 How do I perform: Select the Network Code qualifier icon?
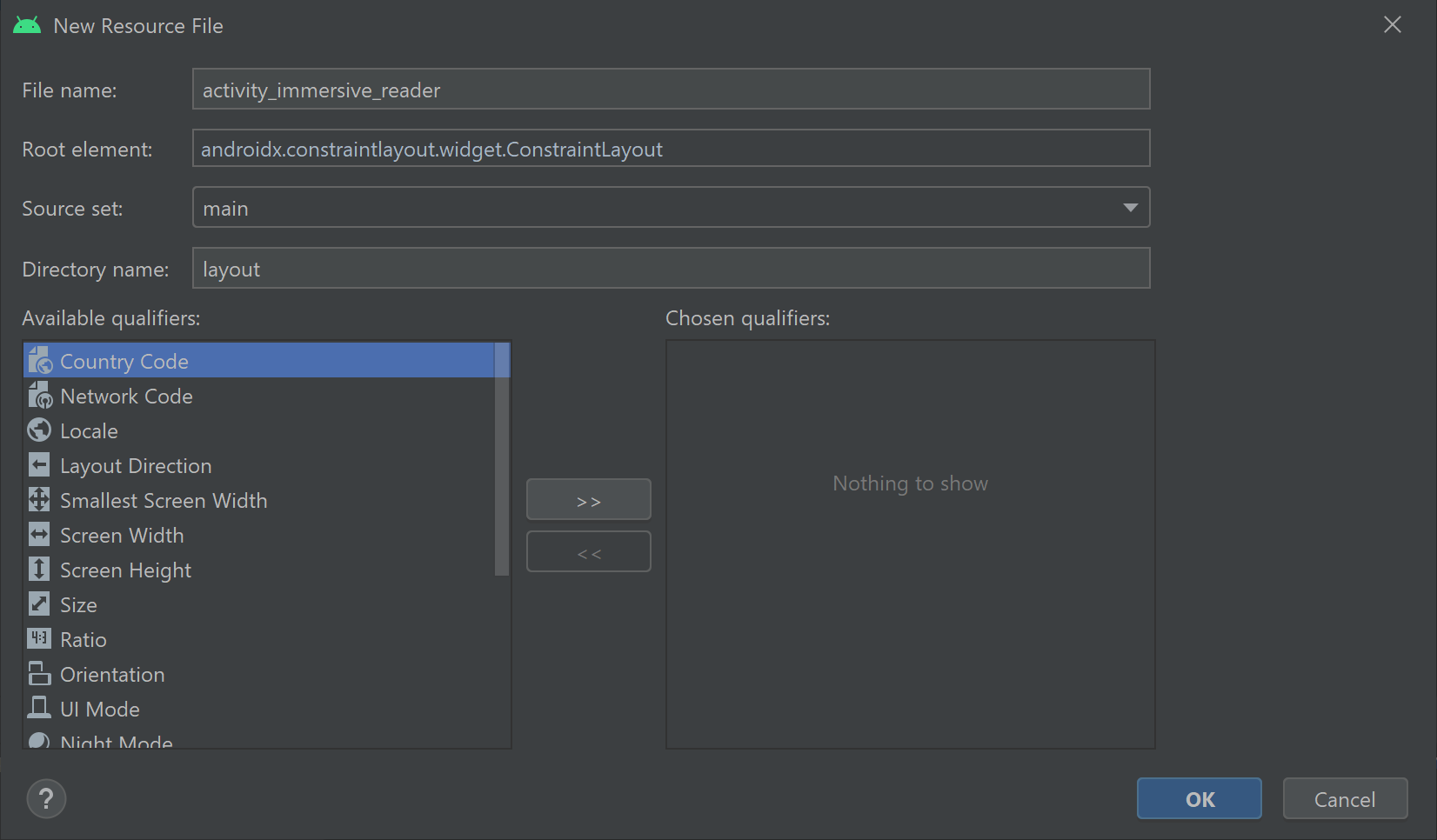click(x=39, y=395)
